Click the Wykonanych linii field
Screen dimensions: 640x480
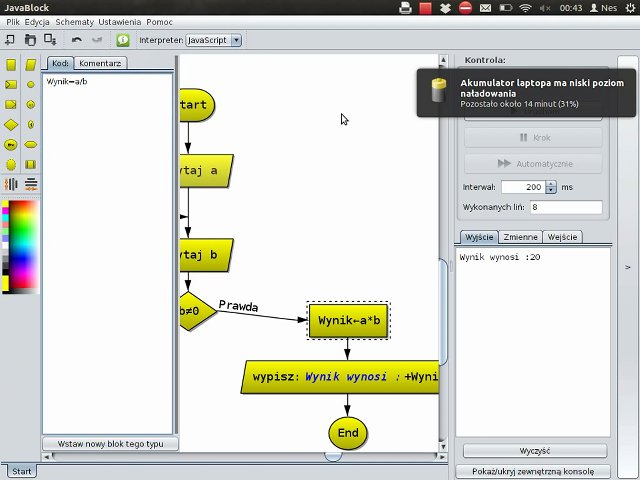[566, 207]
